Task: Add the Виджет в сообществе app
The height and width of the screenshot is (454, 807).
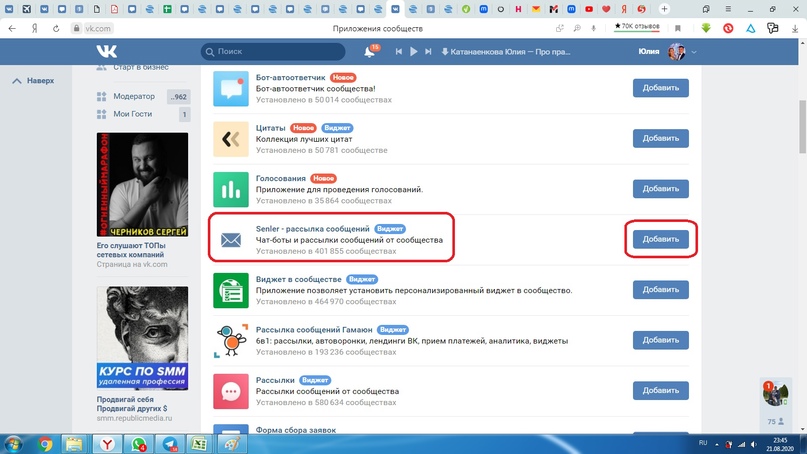Action: tap(660, 290)
